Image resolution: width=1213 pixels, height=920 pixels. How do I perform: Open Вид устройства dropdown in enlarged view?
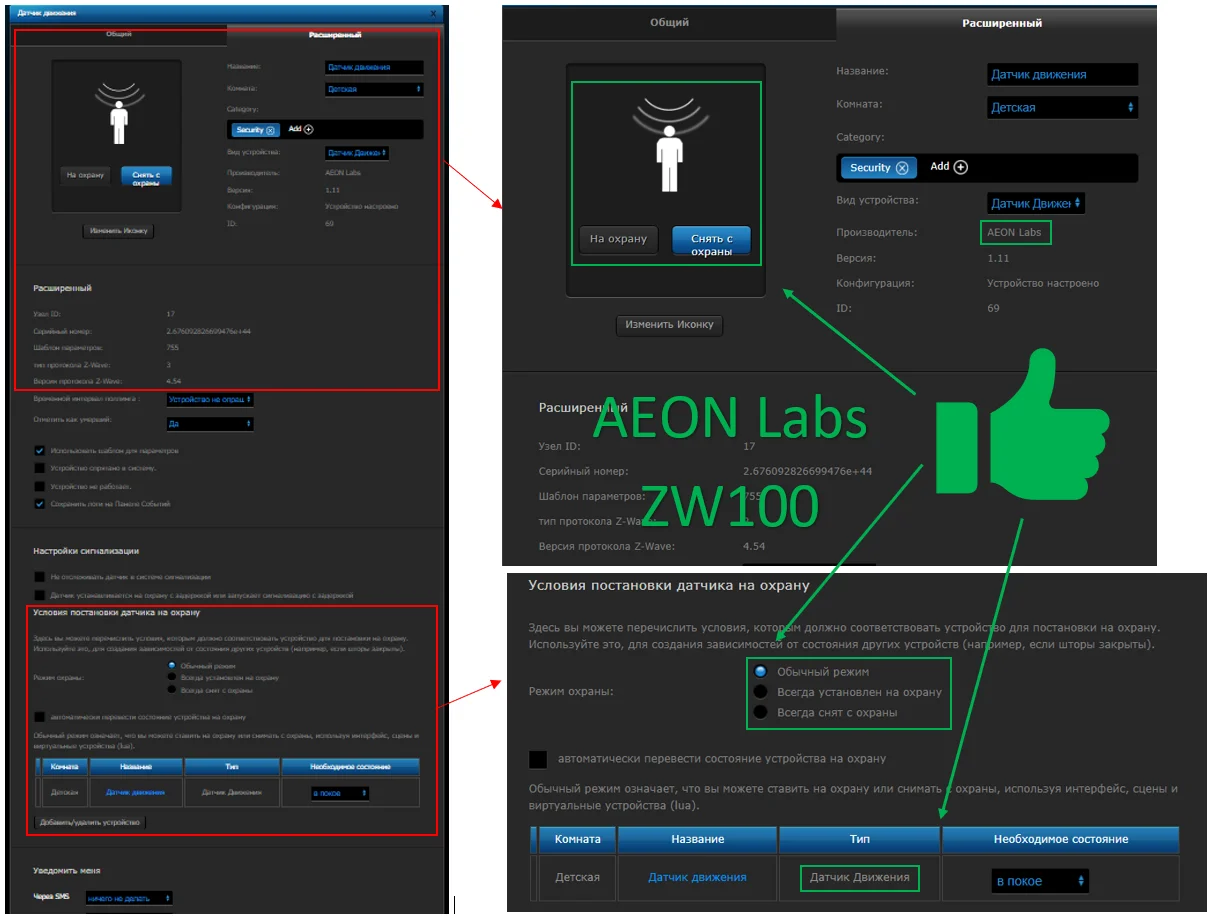click(x=1036, y=203)
